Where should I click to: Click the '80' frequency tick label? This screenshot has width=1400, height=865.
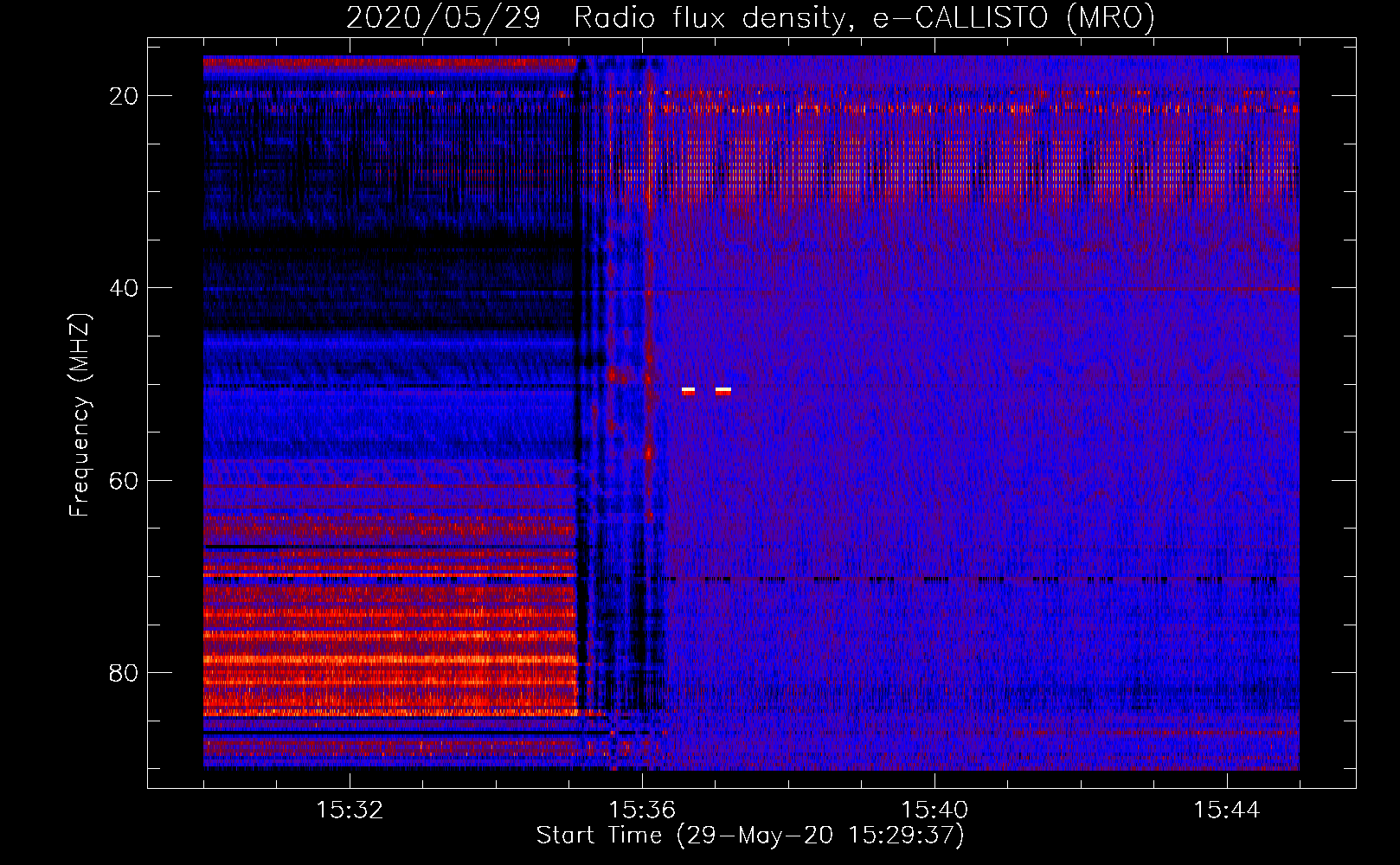(x=125, y=672)
